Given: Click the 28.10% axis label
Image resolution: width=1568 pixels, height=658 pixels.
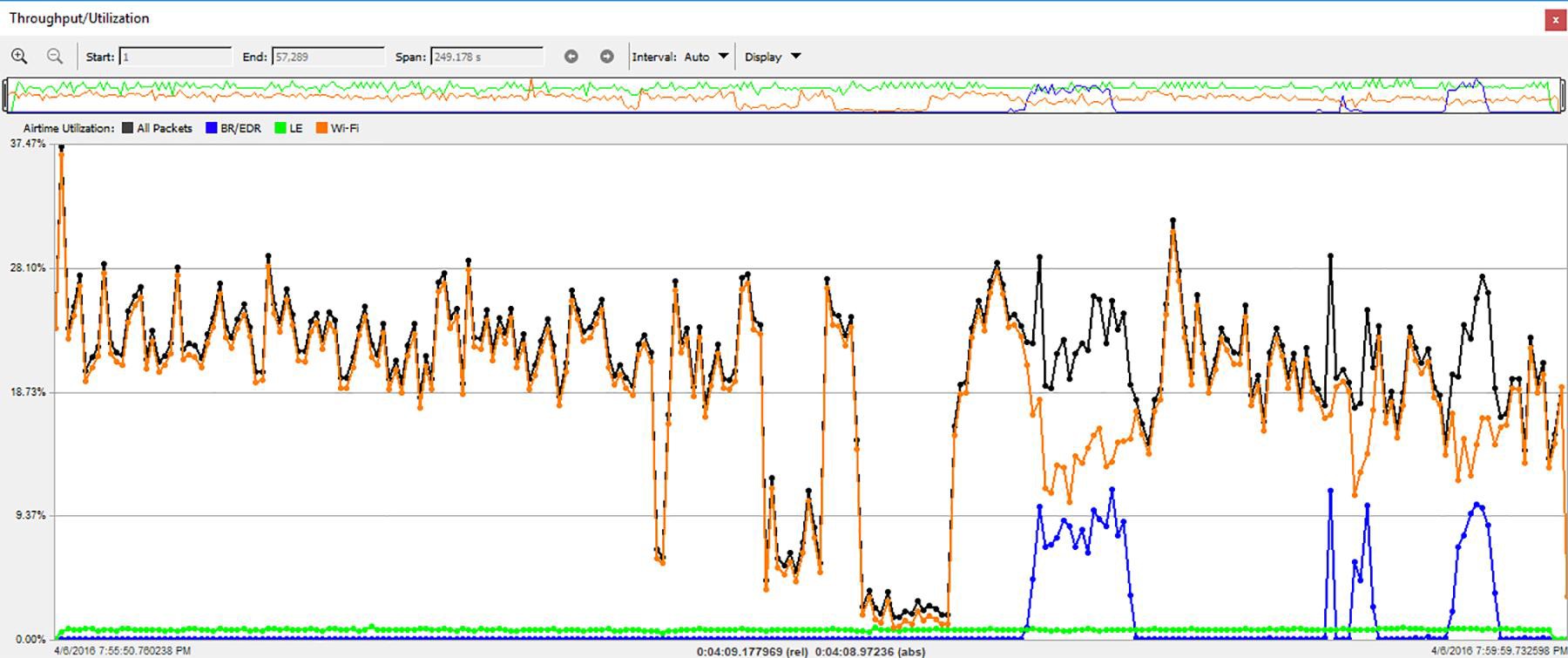Looking at the screenshot, I should click(x=27, y=268).
